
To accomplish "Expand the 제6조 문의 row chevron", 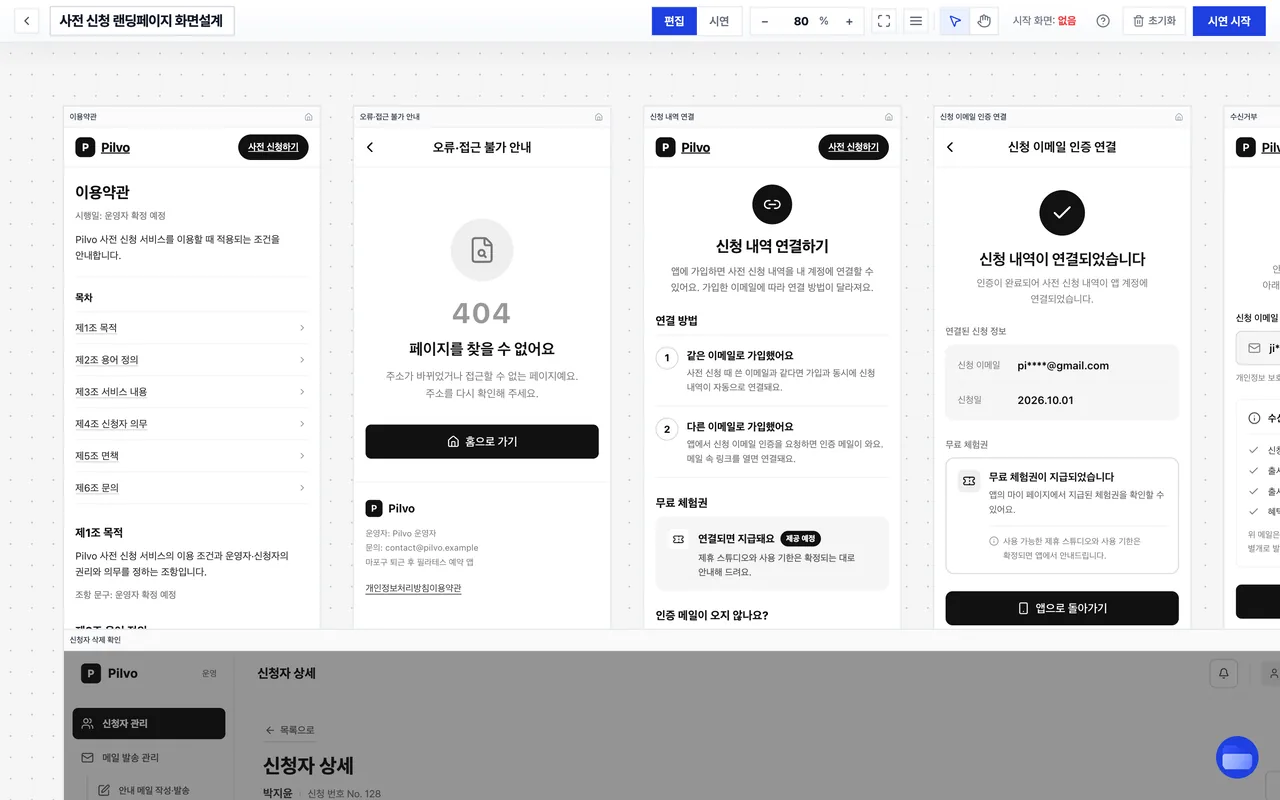I will click(302, 488).
